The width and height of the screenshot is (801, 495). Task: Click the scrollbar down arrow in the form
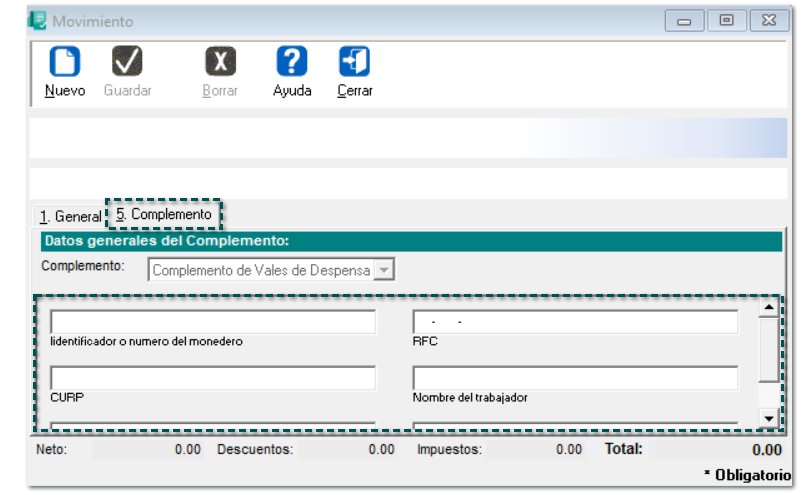coord(768,418)
